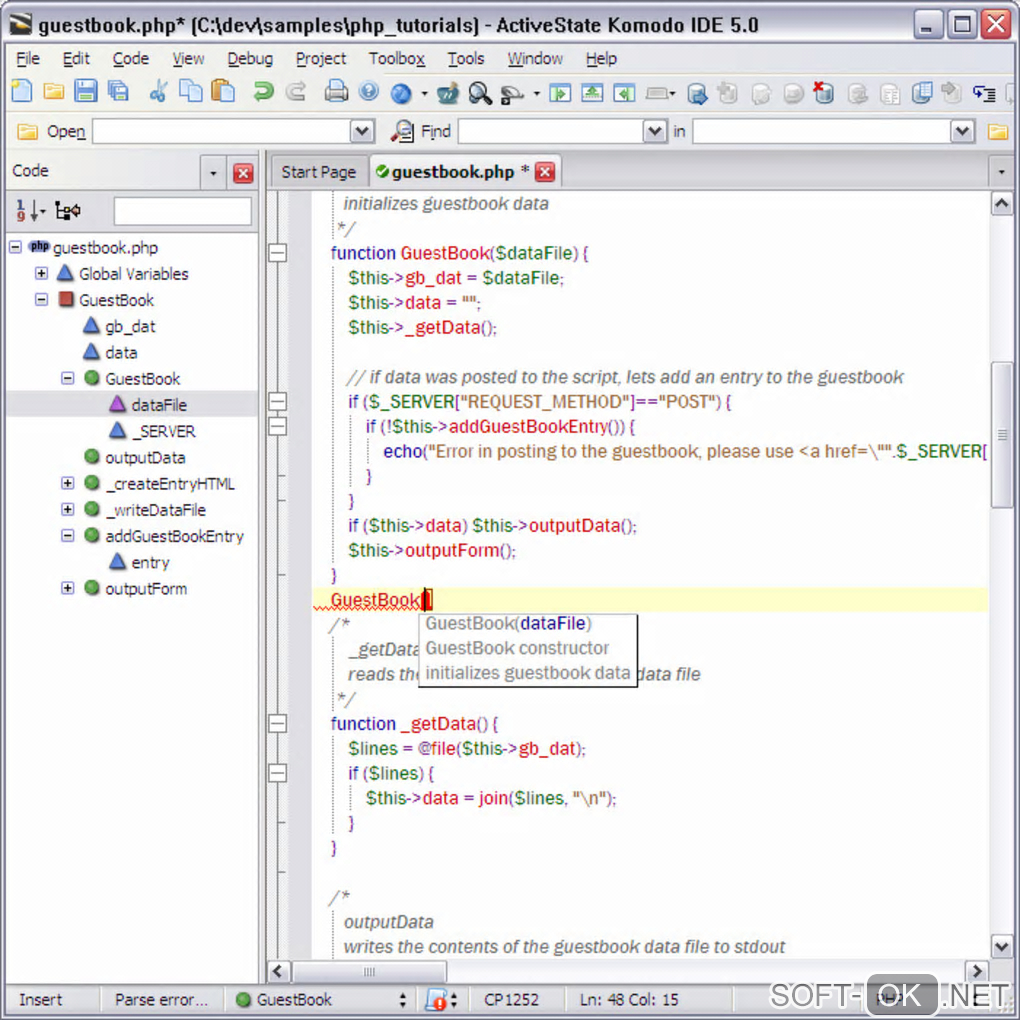
Task: Expand the Global Variables tree node
Action: pos(41,274)
